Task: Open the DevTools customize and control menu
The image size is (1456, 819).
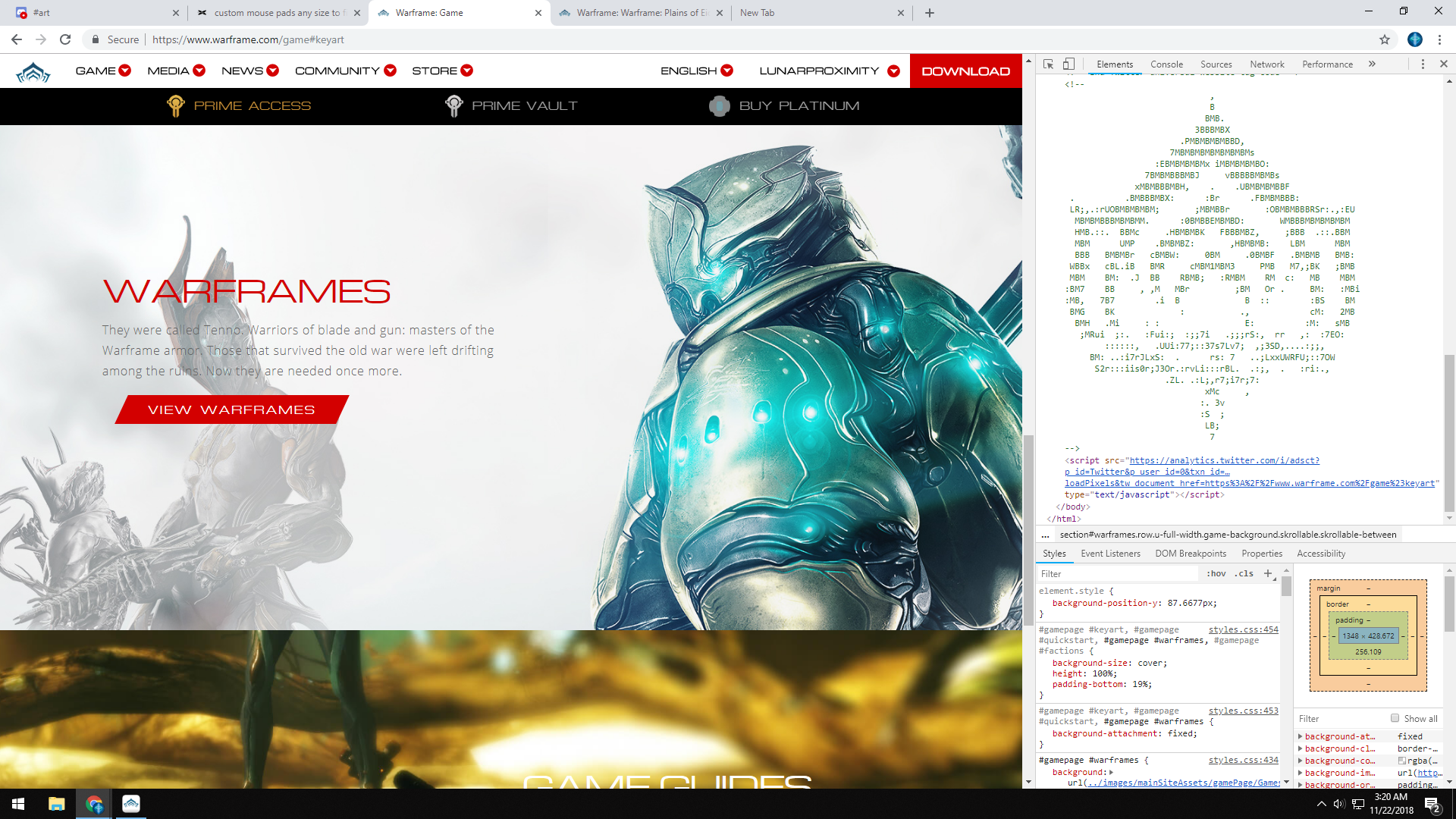Action: tap(1423, 64)
